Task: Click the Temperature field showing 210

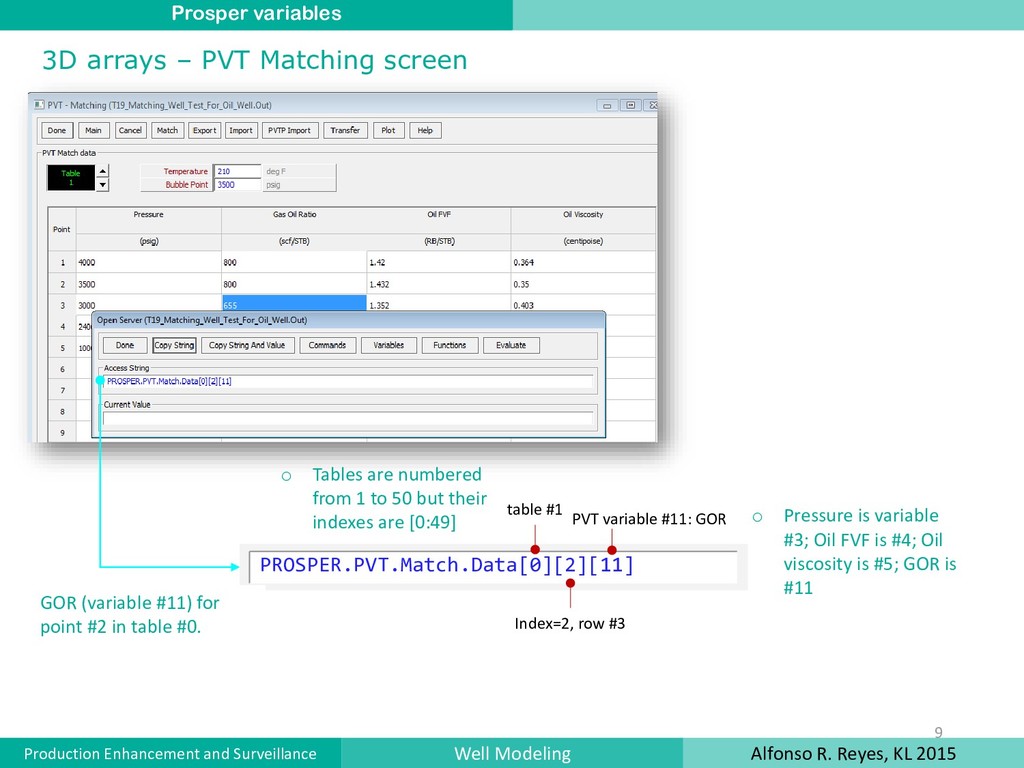Action: pos(237,171)
